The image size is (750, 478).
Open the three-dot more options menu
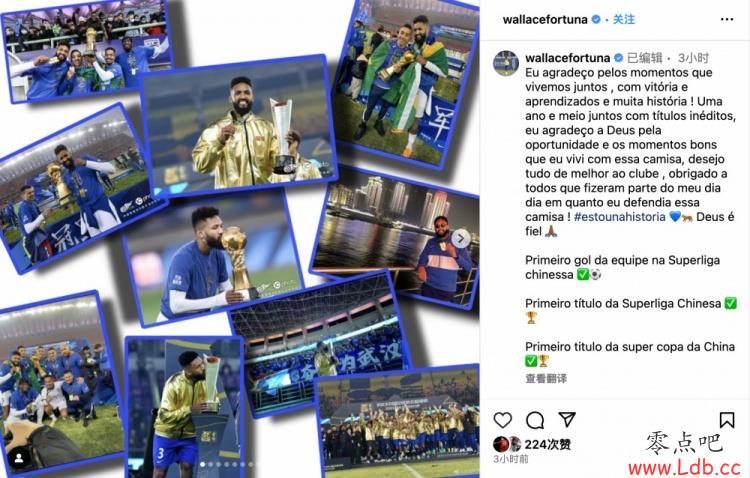727,19
